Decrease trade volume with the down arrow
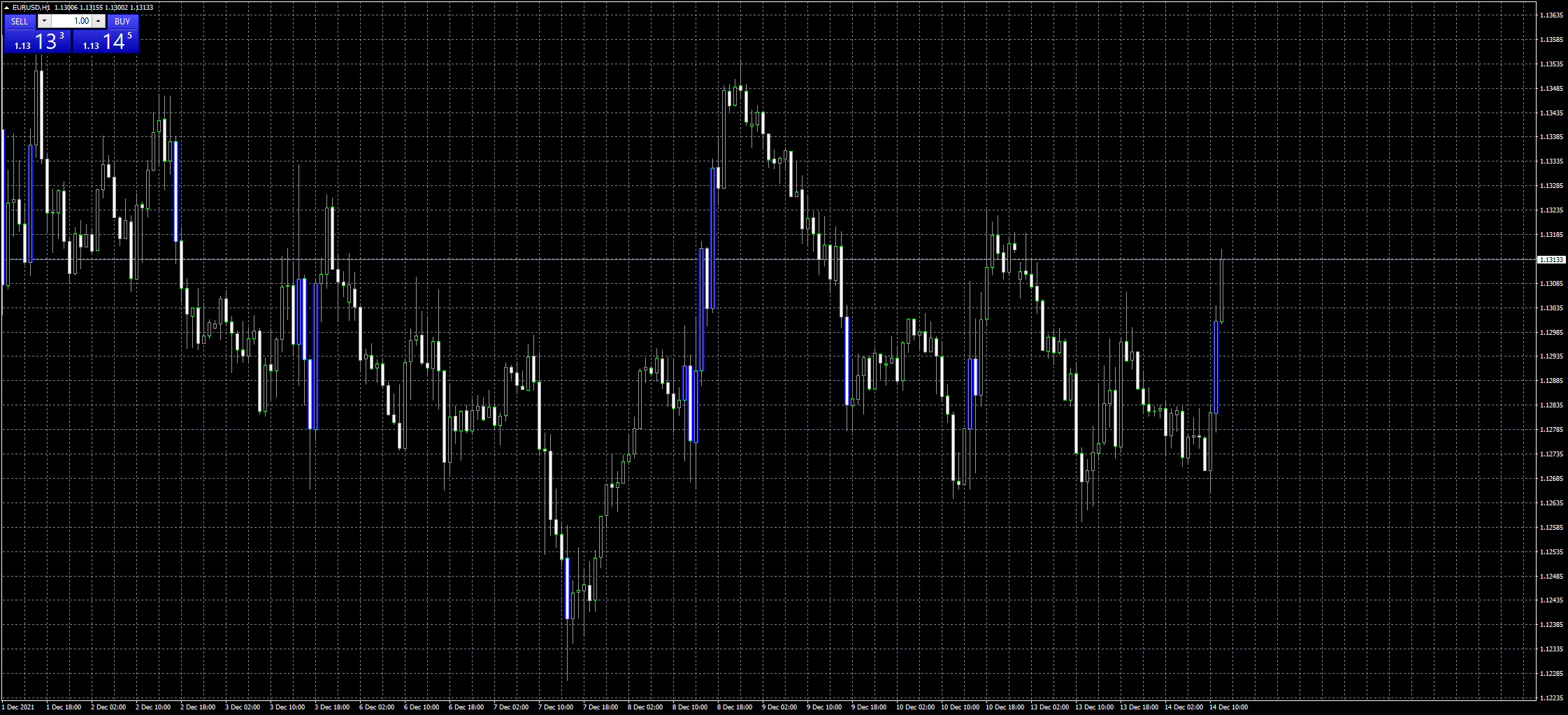 pyautogui.click(x=44, y=21)
